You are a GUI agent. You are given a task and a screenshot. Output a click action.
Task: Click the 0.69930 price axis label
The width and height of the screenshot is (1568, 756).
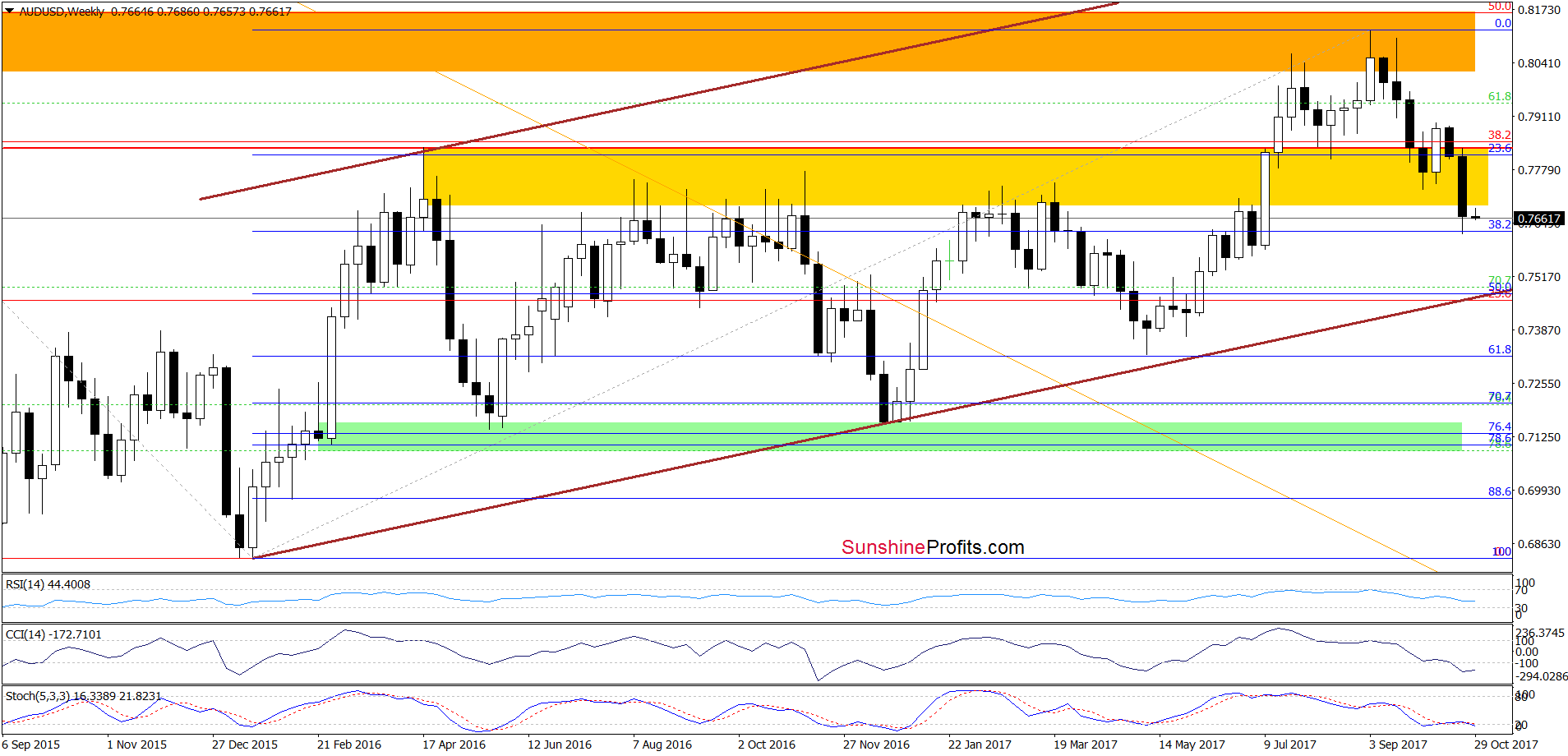pos(1538,491)
